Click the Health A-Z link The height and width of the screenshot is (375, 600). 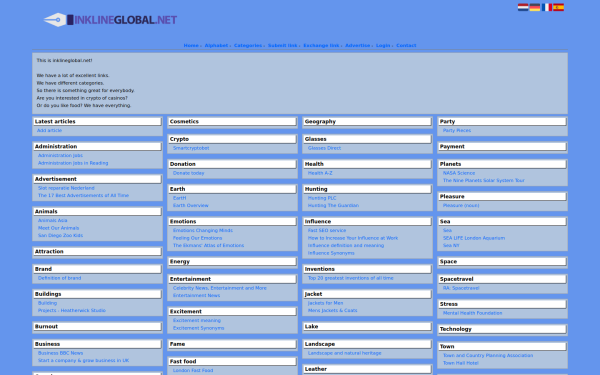point(320,173)
